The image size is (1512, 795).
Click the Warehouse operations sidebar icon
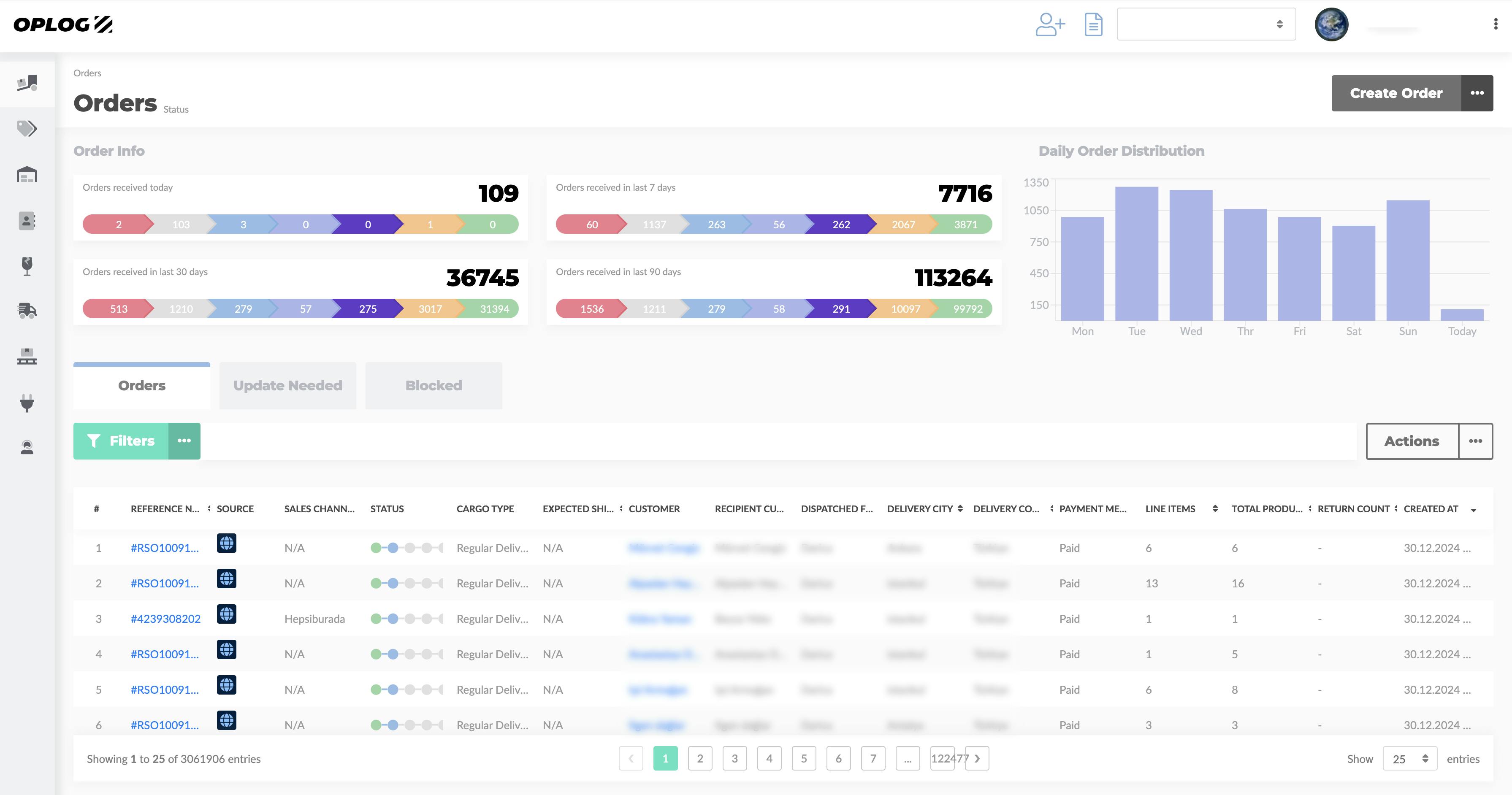click(x=27, y=173)
